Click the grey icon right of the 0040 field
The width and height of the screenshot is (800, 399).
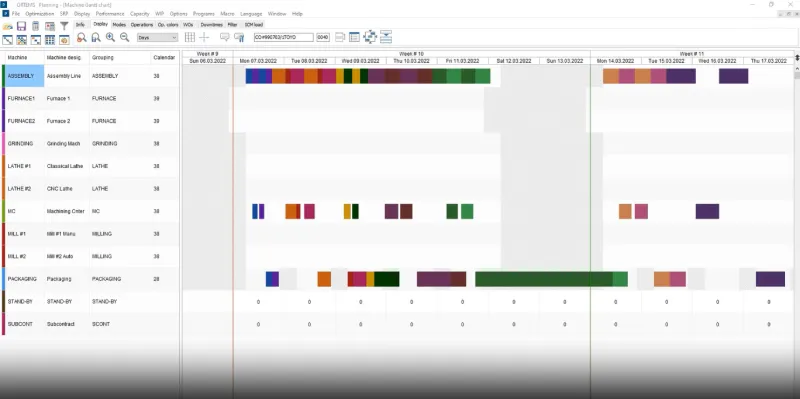click(340, 37)
